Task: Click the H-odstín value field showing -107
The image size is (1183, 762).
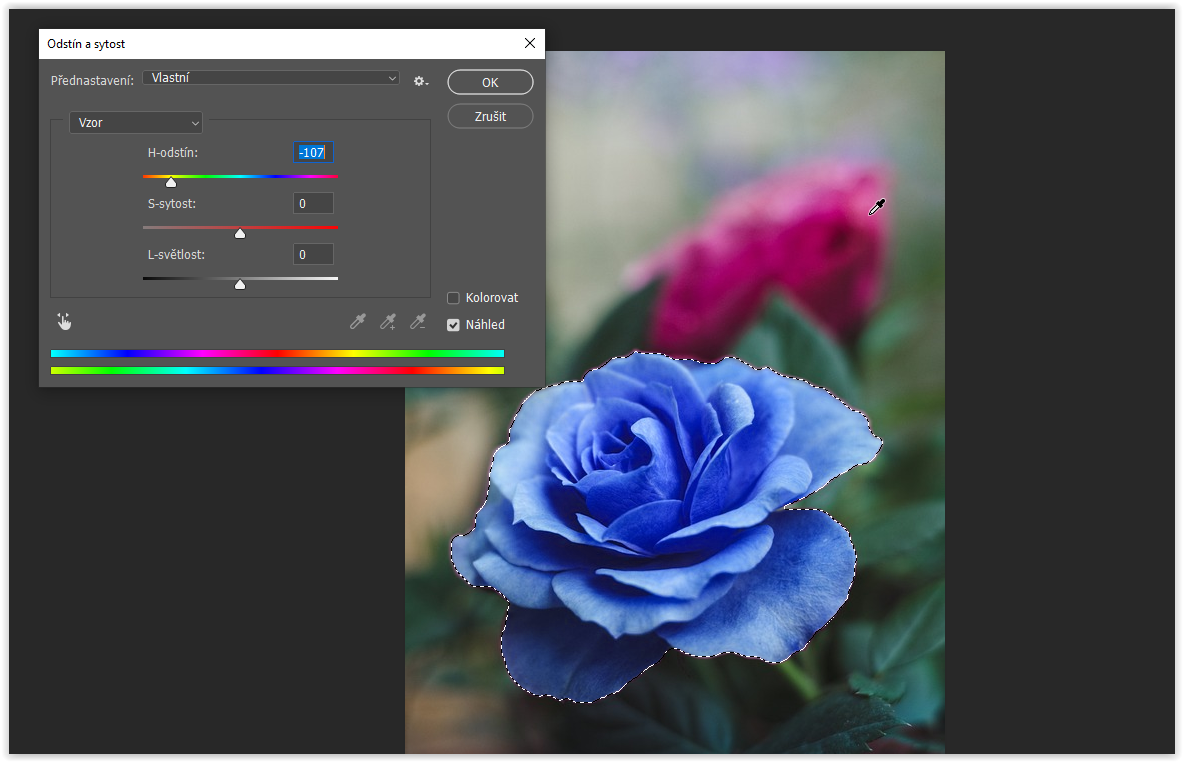Action: point(313,152)
